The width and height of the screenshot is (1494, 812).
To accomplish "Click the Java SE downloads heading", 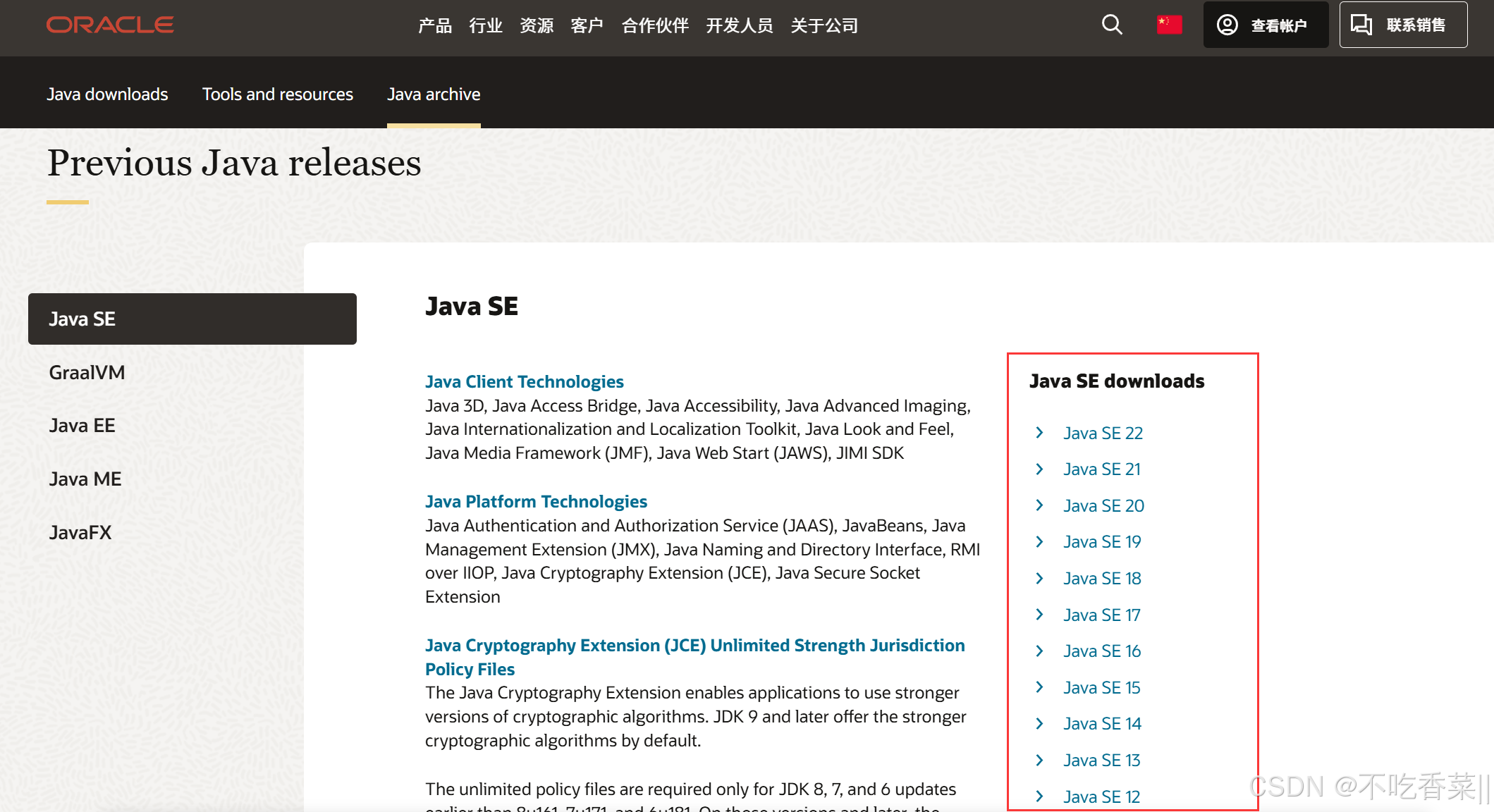I will point(1117,381).
